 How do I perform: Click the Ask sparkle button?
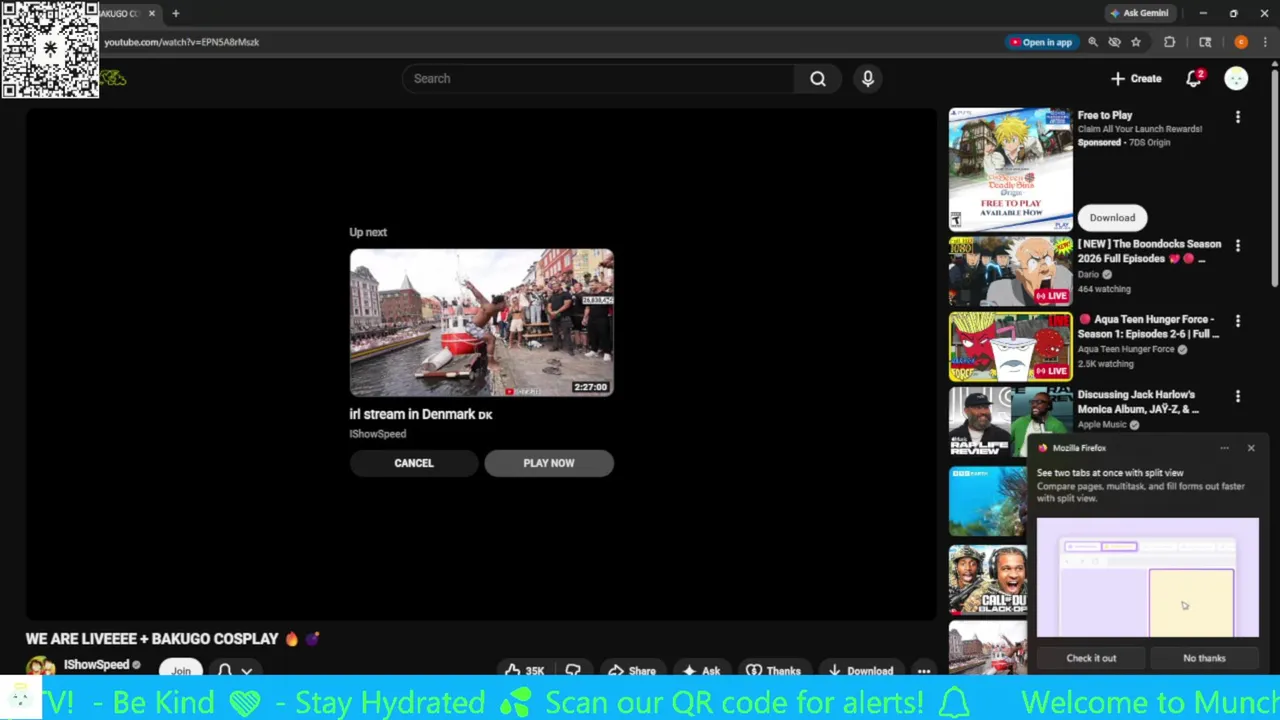[701, 671]
